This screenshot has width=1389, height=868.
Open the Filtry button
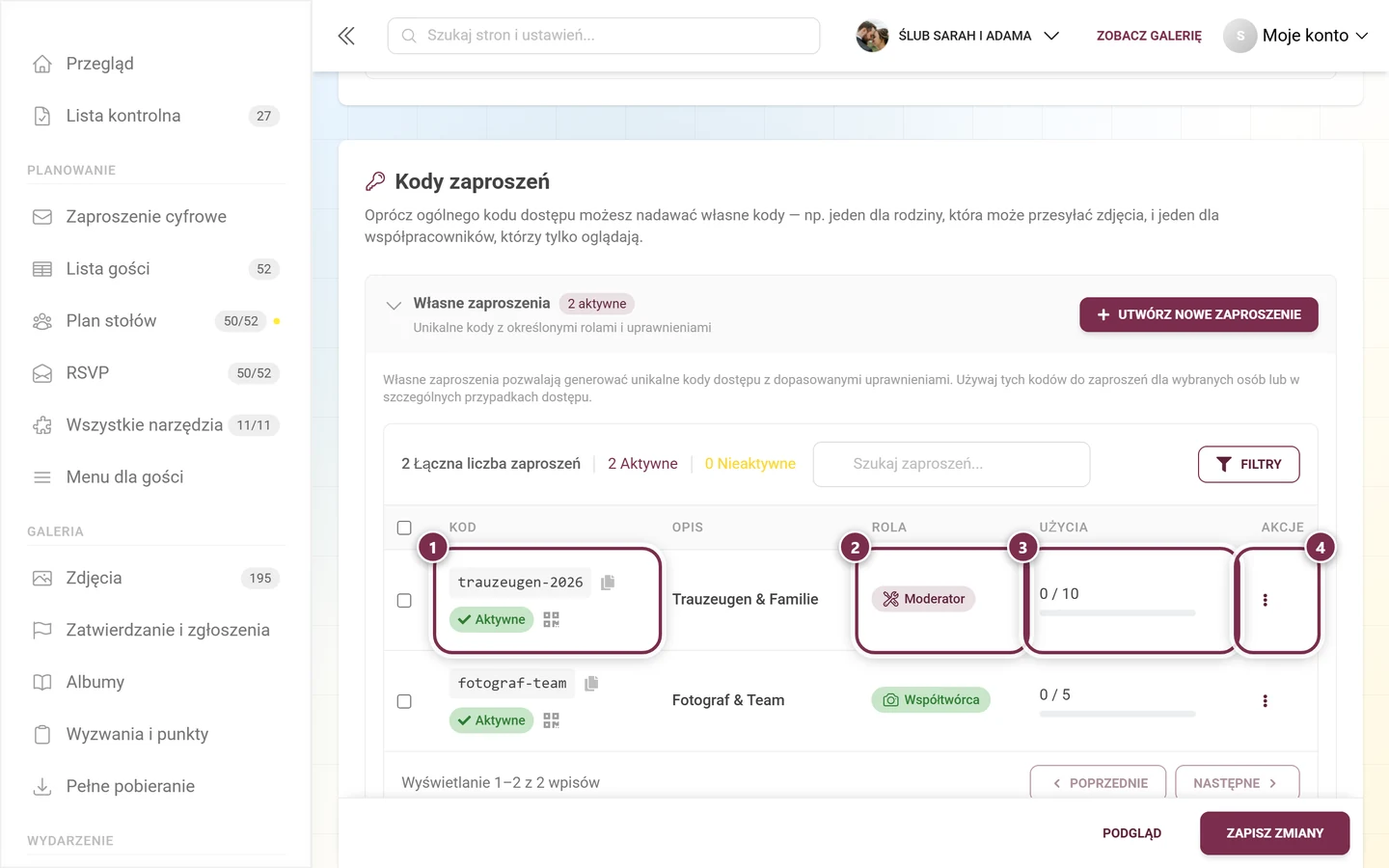(x=1248, y=464)
